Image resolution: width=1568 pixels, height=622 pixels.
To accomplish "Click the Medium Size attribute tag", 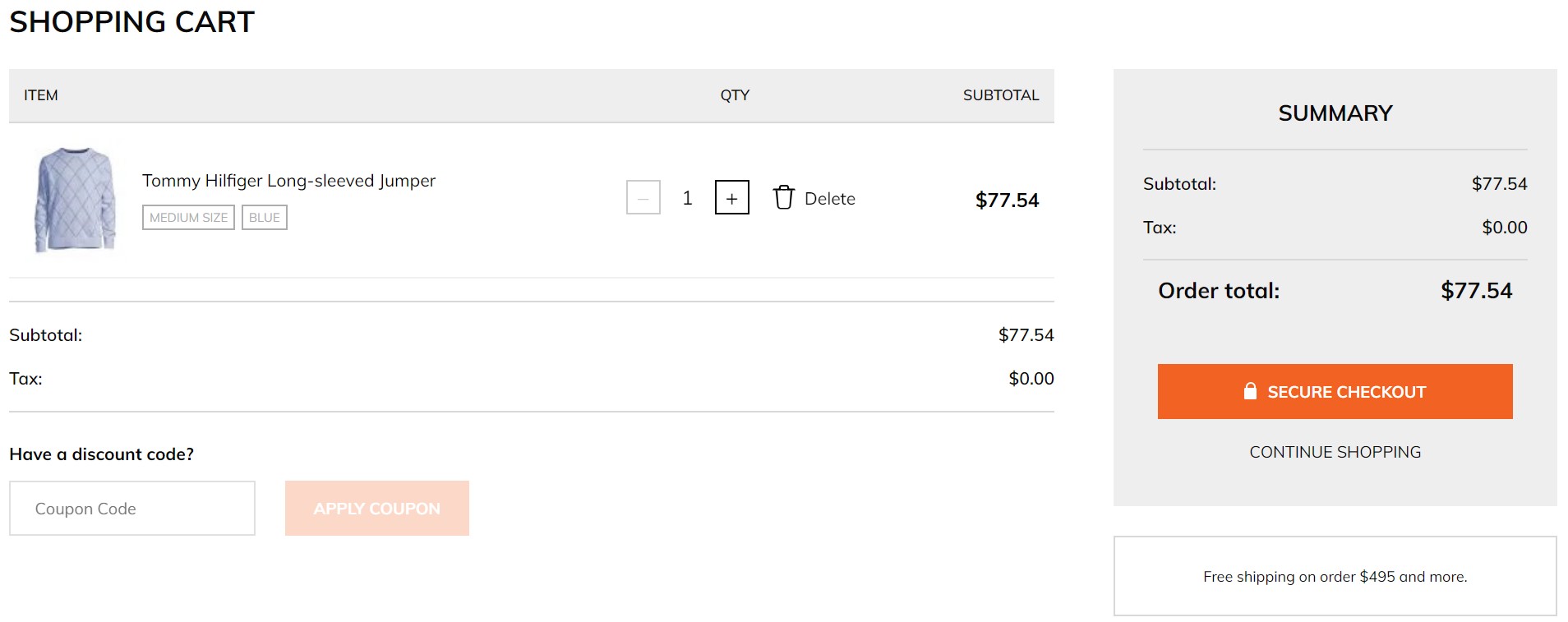I will [x=188, y=217].
